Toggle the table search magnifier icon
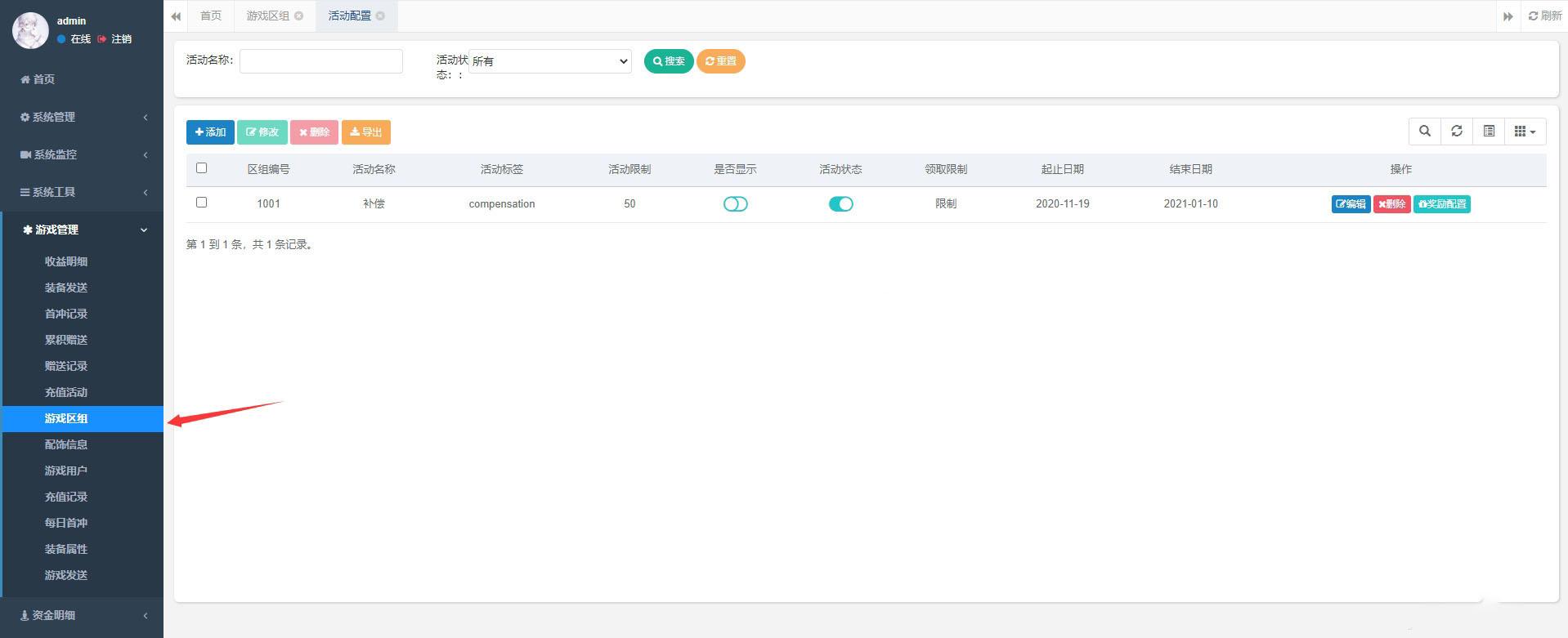The width and height of the screenshot is (1568, 638). click(1425, 132)
